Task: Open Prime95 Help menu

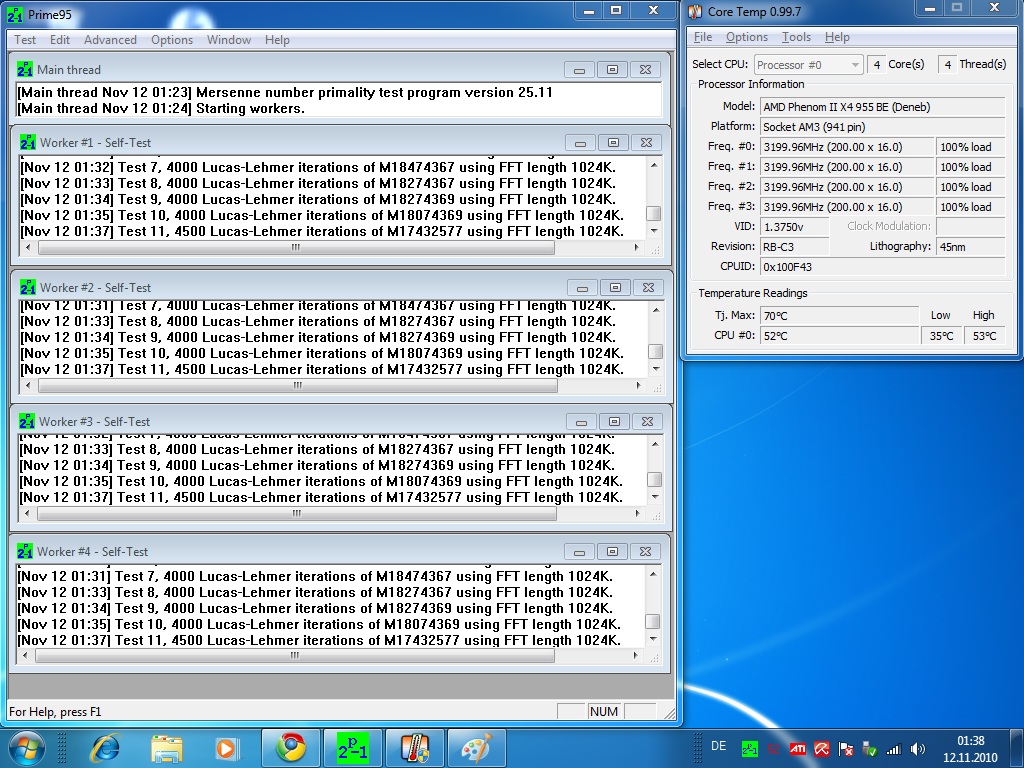Action: coord(277,40)
